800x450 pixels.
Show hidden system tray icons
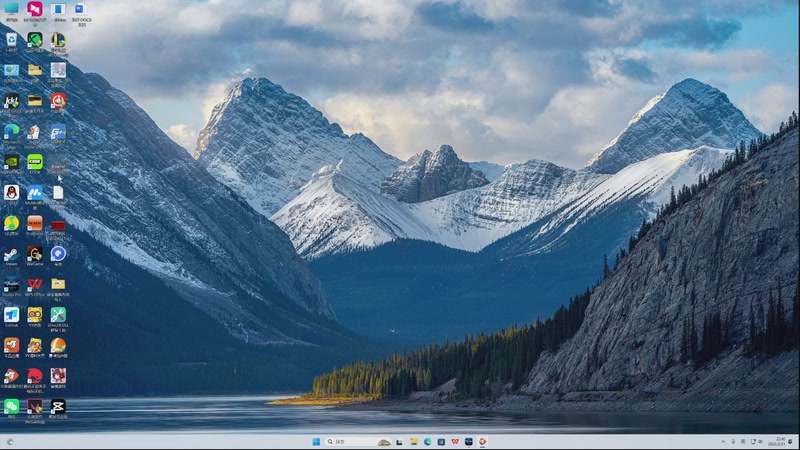coord(723,442)
